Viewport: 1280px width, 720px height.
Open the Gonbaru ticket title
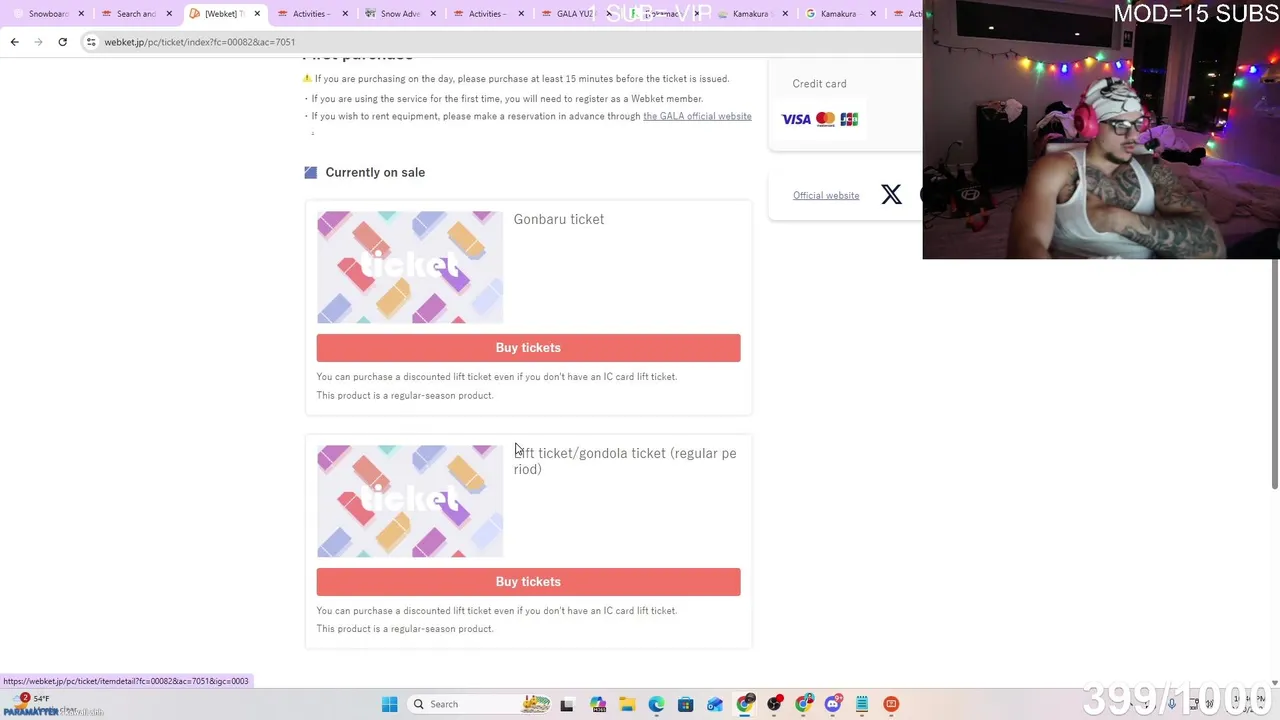click(x=558, y=219)
